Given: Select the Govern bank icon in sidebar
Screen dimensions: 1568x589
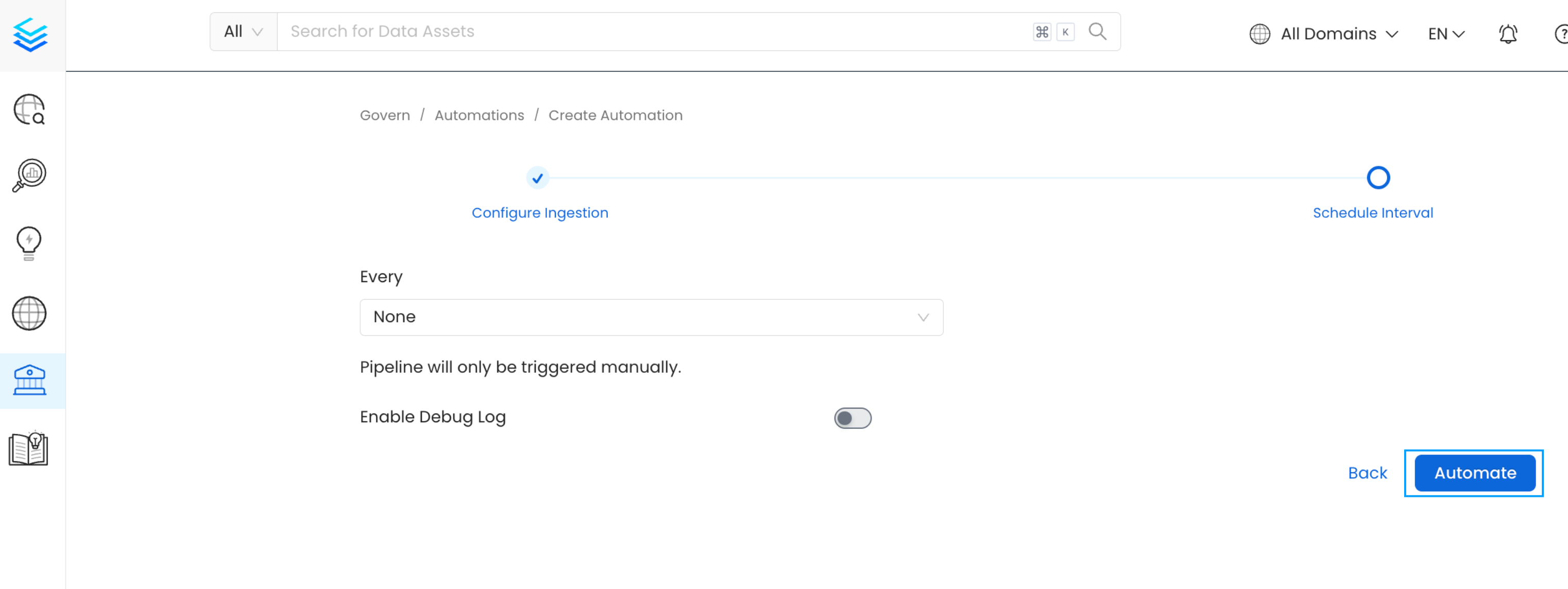Looking at the screenshot, I should (29, 380).
